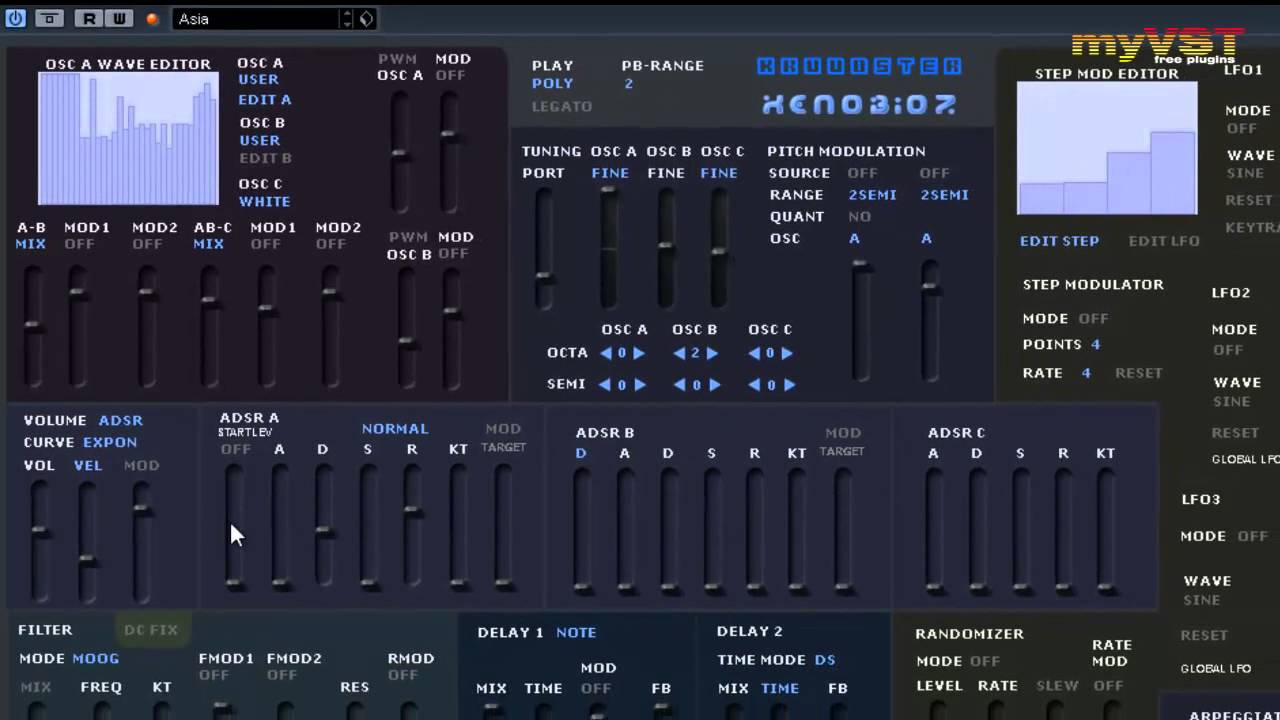The image size is (1280, 720).
Task: Click the tuning PORT slider
Action: pyautogui.click(x=543, y=248)
